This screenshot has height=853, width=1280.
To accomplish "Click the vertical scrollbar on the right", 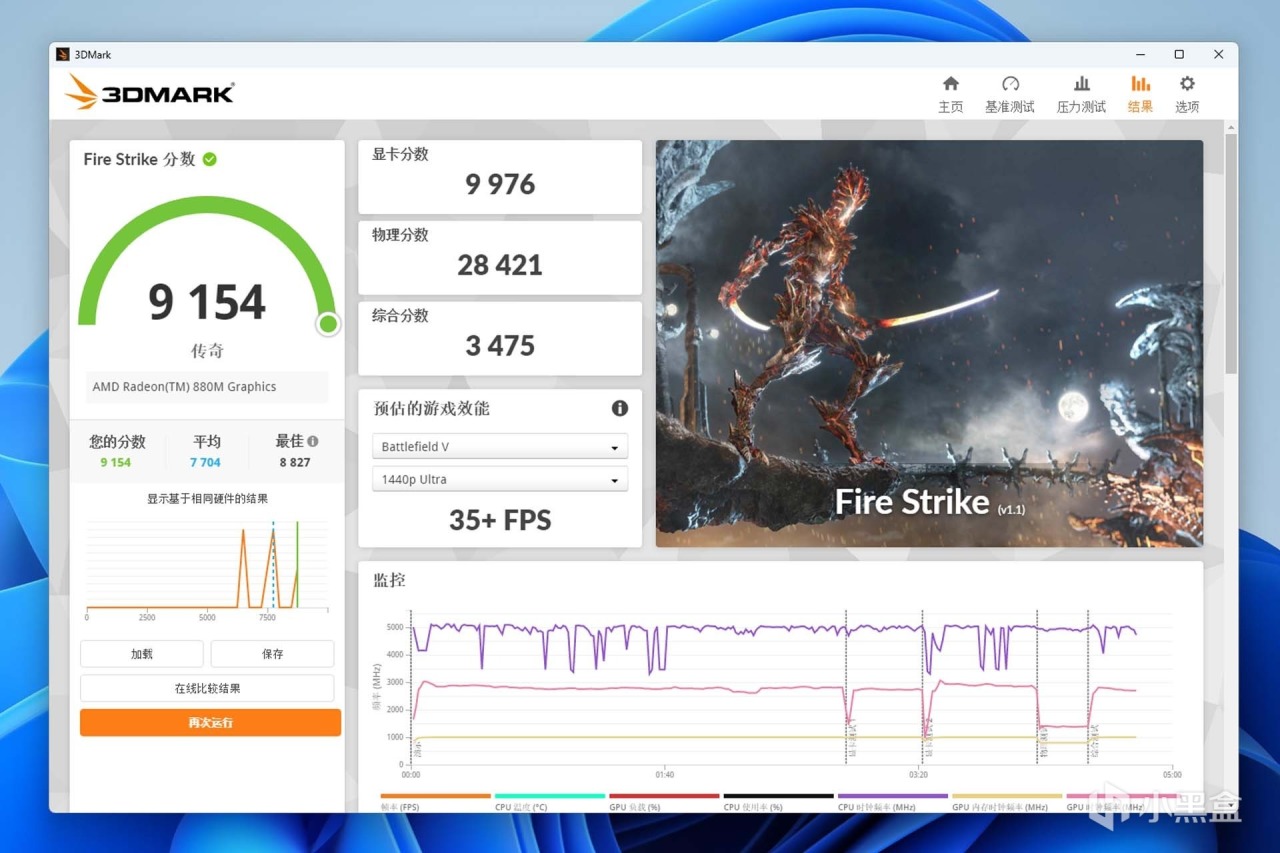I will pyautogui.click(x=1231, y=255).
